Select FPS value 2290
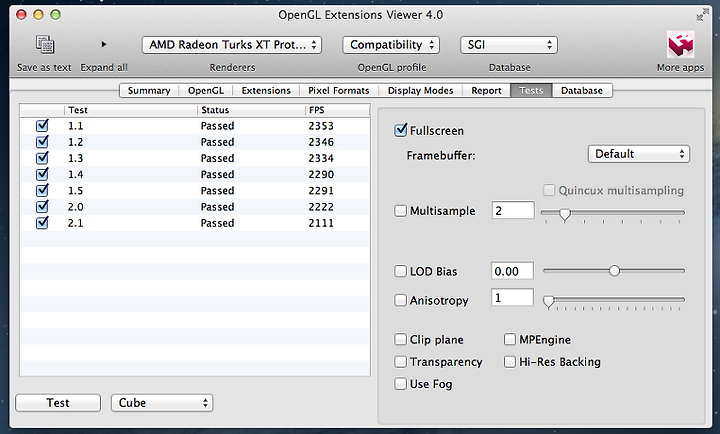This screenshot has height=434, width=720. coord(321,175)
